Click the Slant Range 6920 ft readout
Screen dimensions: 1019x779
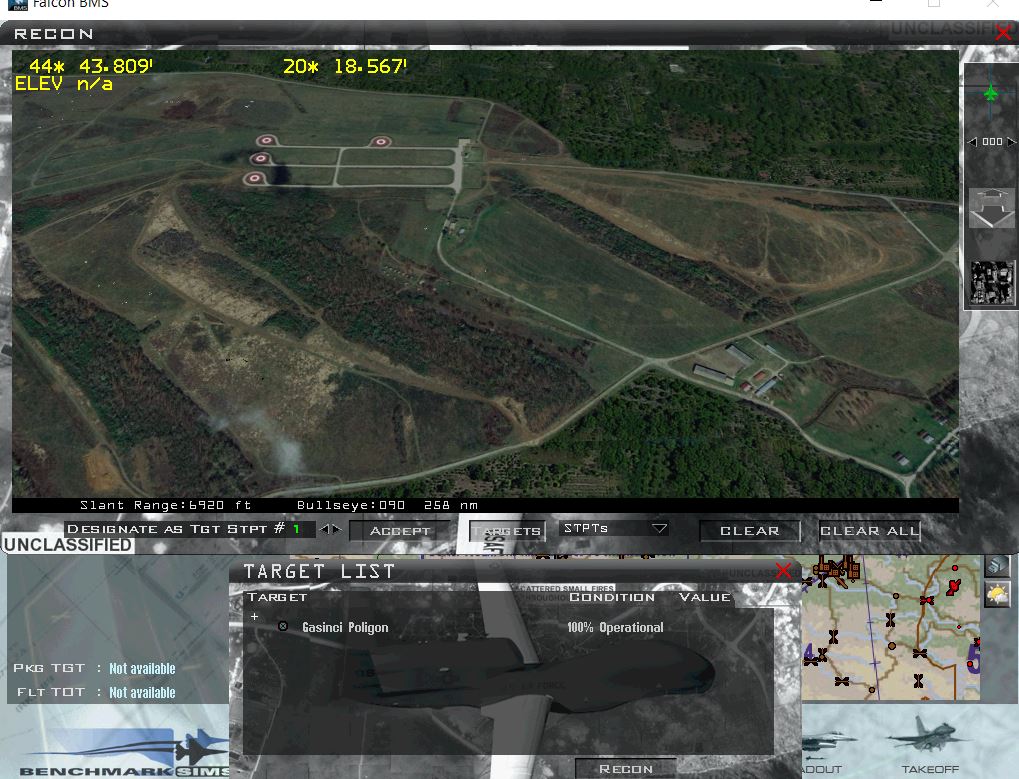(x=165, y=505)
